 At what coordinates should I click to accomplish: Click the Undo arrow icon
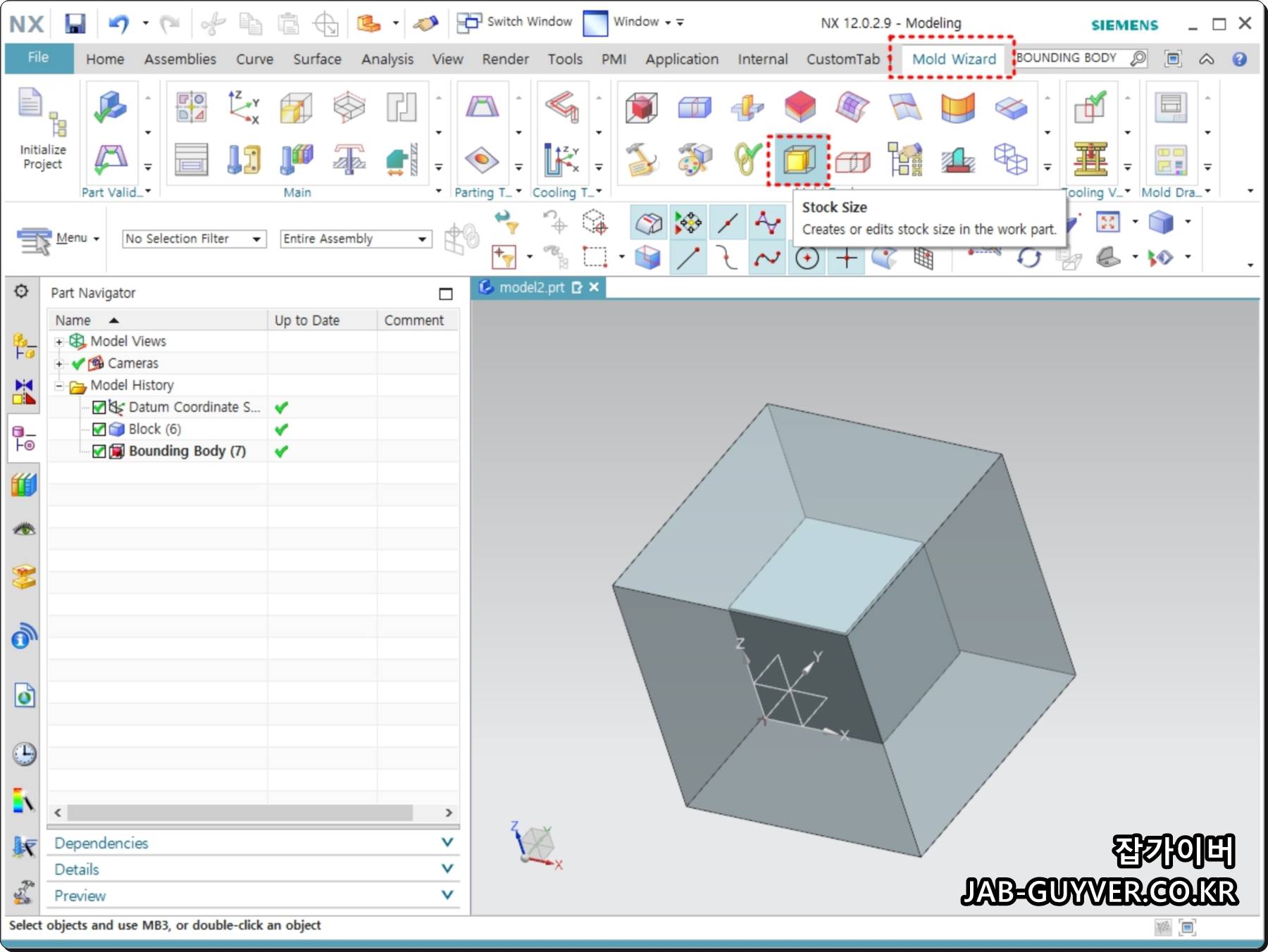[x=118, y=23]
